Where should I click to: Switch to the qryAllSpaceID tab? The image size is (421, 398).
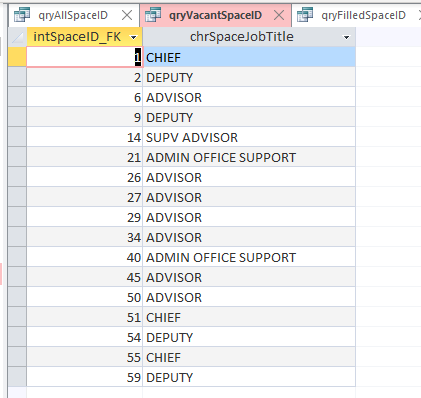73,15
